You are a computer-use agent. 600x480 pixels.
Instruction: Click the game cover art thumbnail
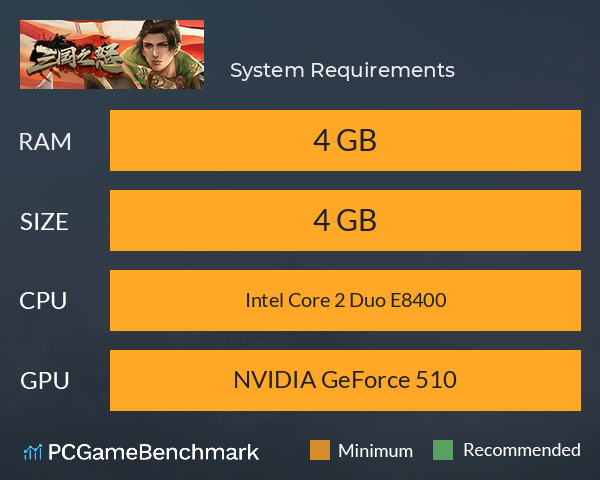click(112, 54)
